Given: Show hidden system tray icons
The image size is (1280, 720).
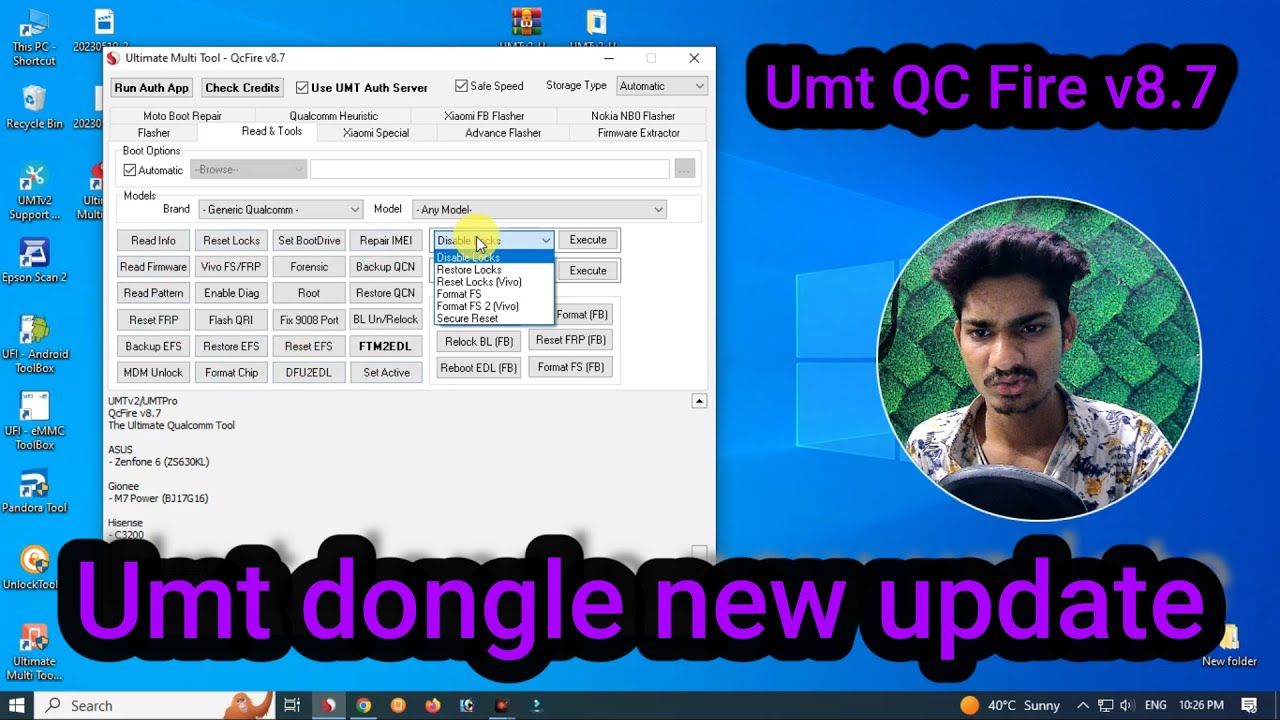Looking at the screenshot, I should coord(1083,705).
